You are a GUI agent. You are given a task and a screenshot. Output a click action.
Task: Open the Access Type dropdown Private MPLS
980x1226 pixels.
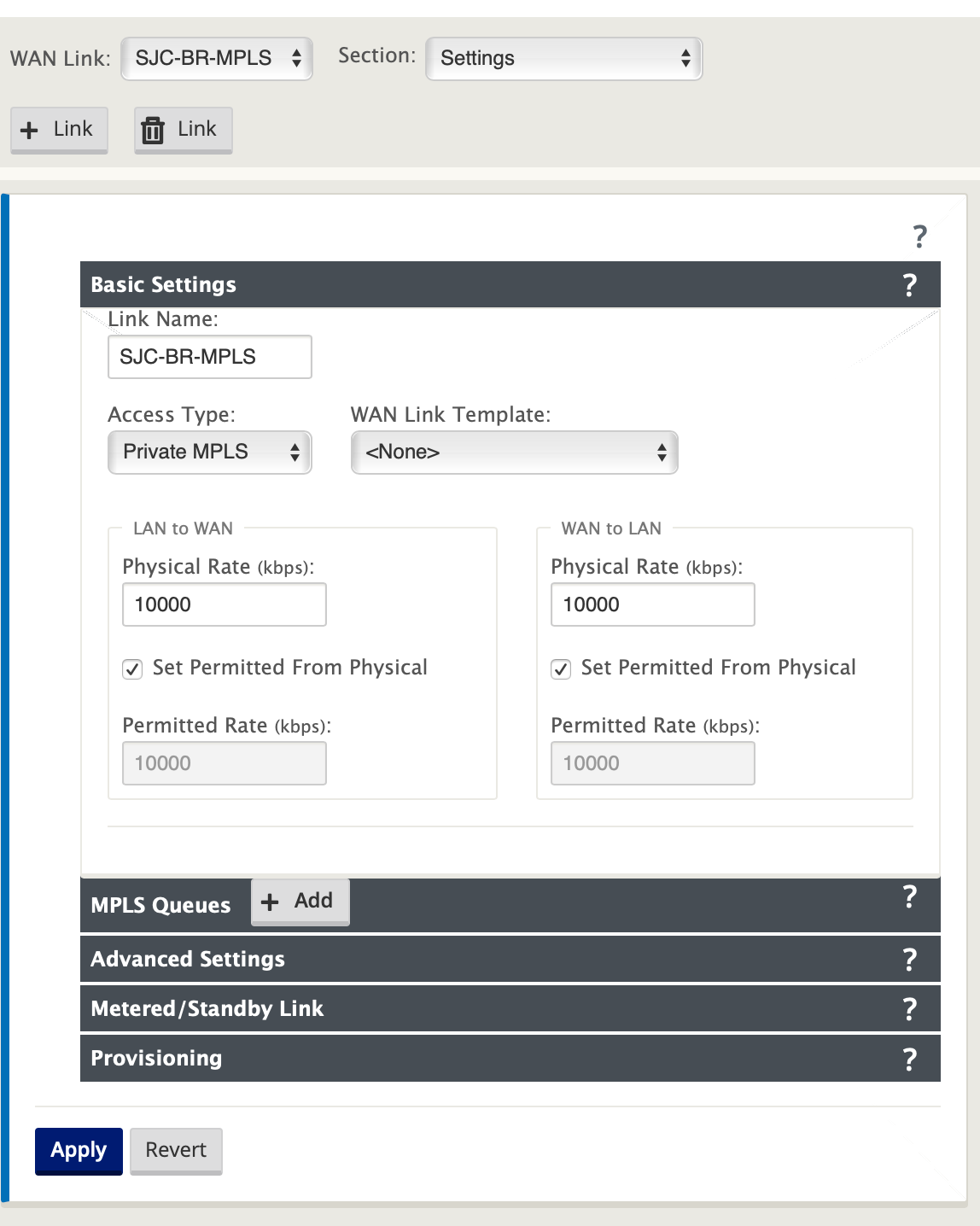pyautogui.click(x=210, y=452)
